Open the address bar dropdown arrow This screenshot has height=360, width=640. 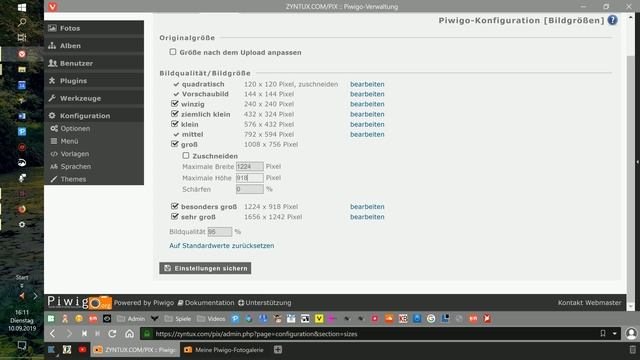point(615,333)
